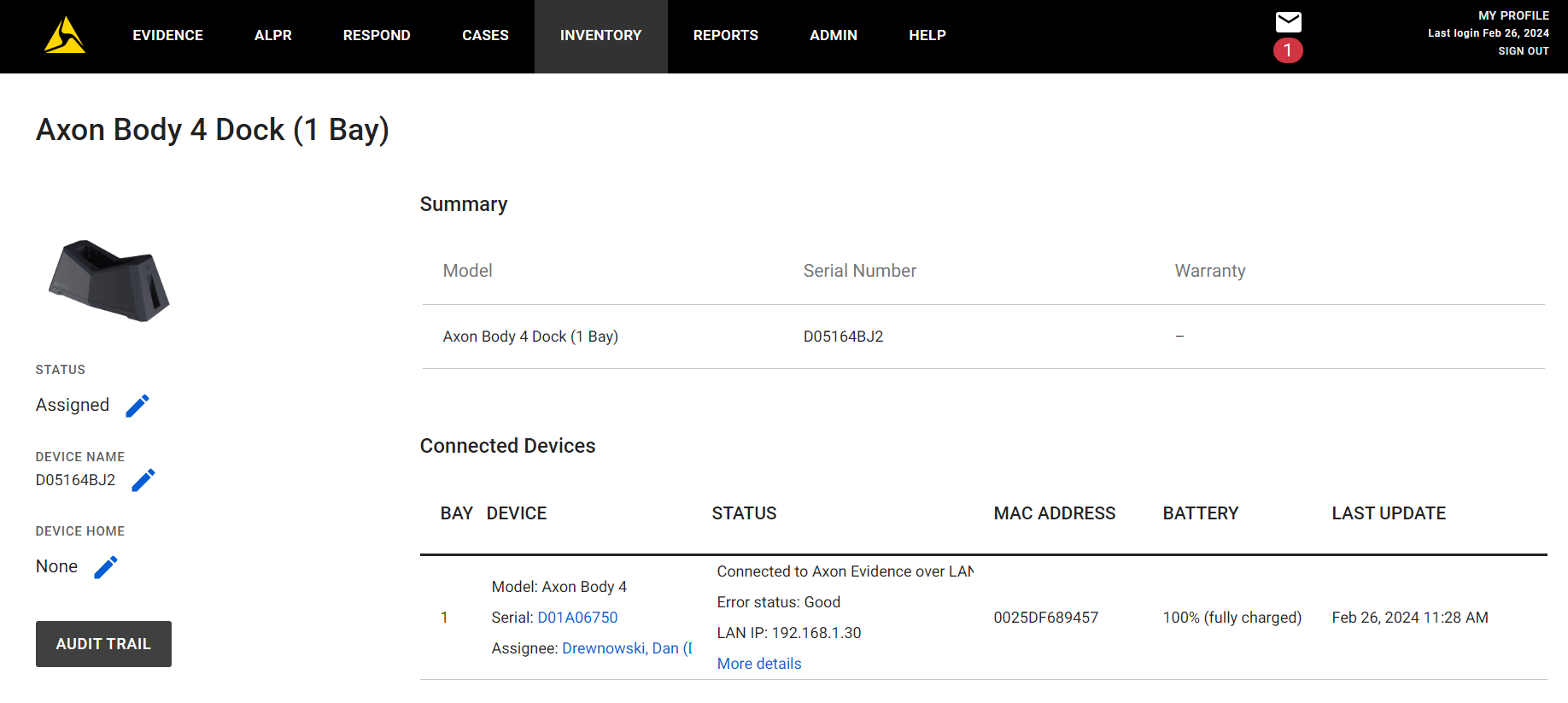View More details of connected device
The height and width of the screenshot is (703, 1568).
(758, 664)
